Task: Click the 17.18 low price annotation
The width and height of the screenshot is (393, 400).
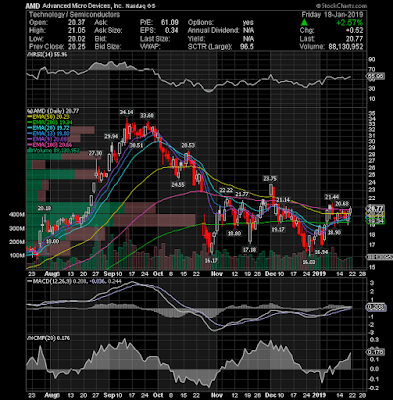Action: tap(249, 249)
